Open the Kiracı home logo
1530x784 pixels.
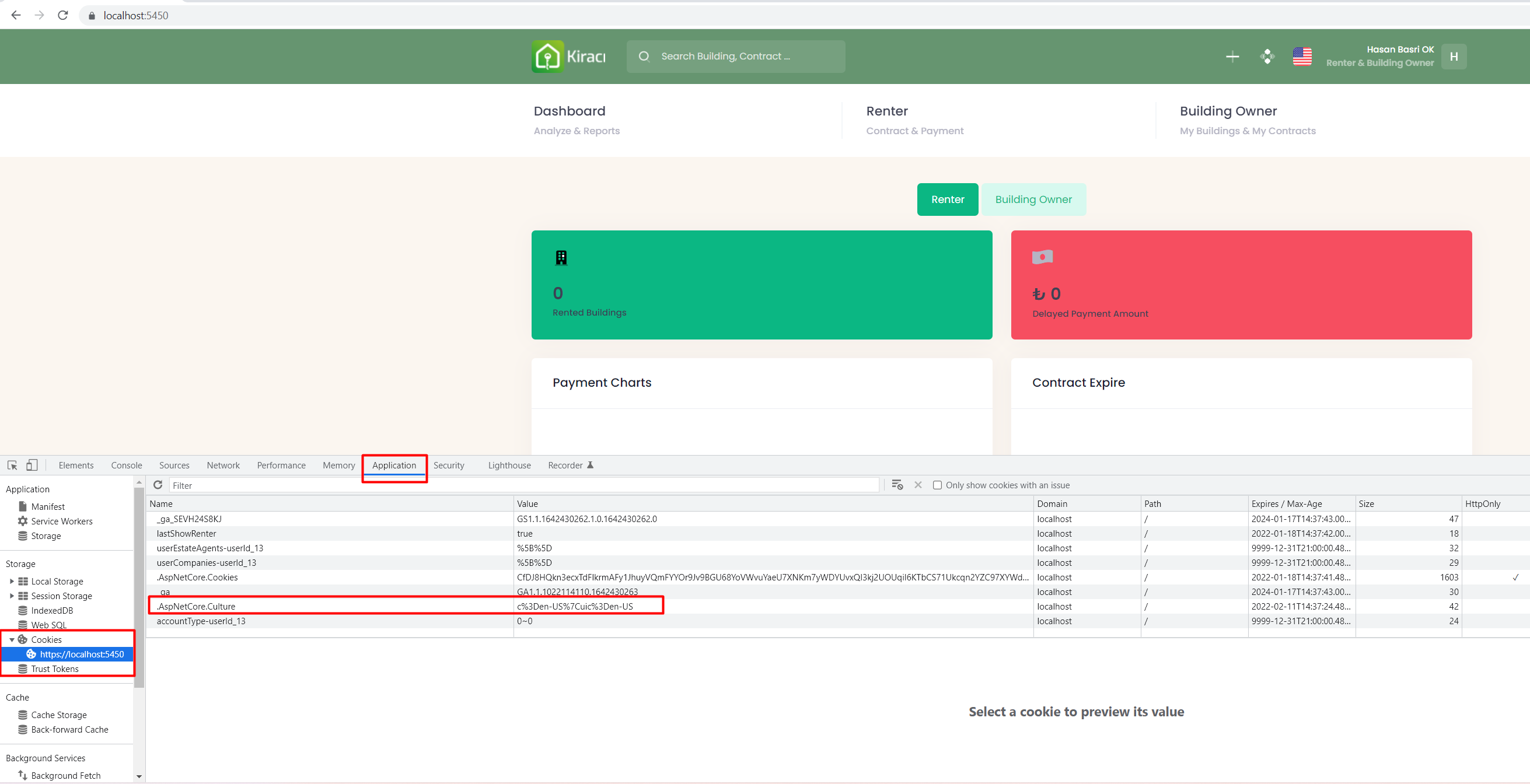coord(568,57)
